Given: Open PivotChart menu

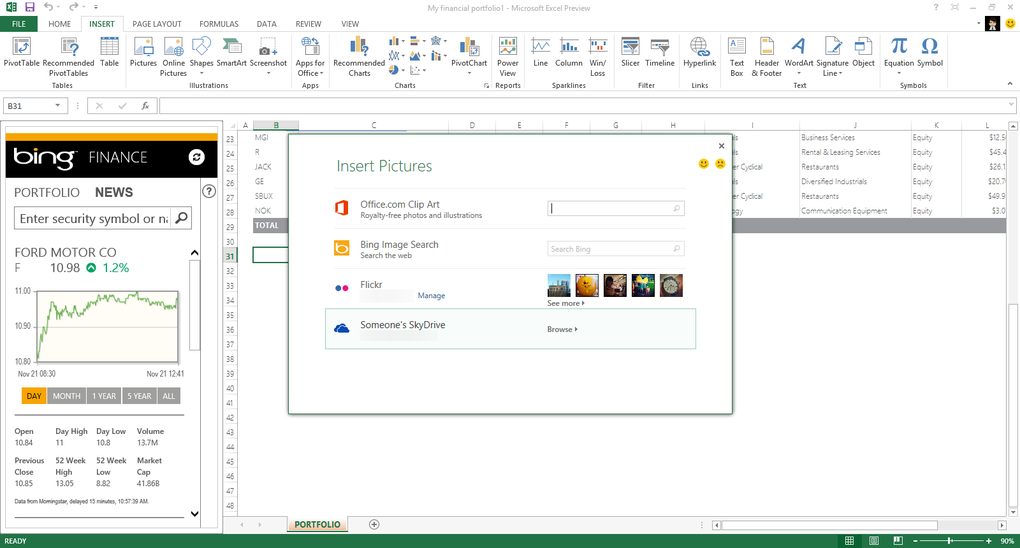Looking at the screenshot, I should 469,55.
